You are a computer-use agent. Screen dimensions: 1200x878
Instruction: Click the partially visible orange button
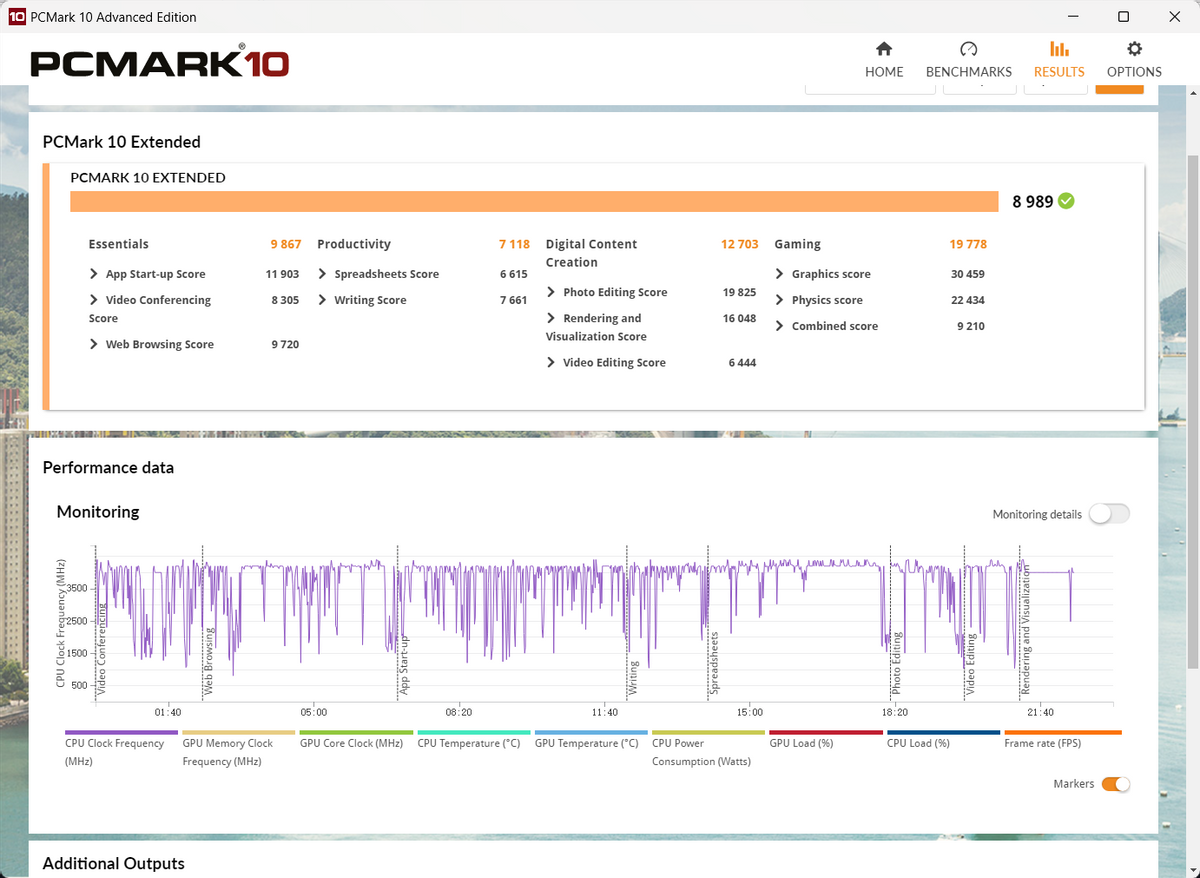click(x=1119, y=90)
